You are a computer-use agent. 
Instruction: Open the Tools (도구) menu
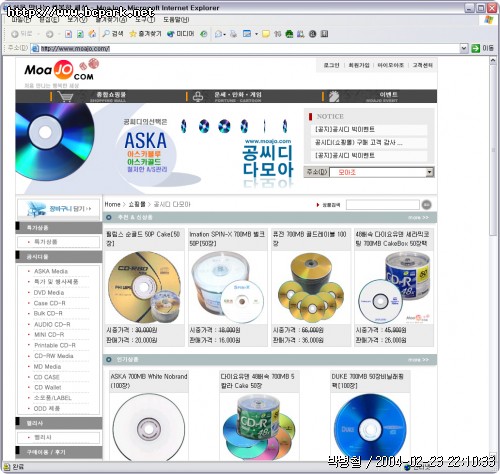[145, 20]
